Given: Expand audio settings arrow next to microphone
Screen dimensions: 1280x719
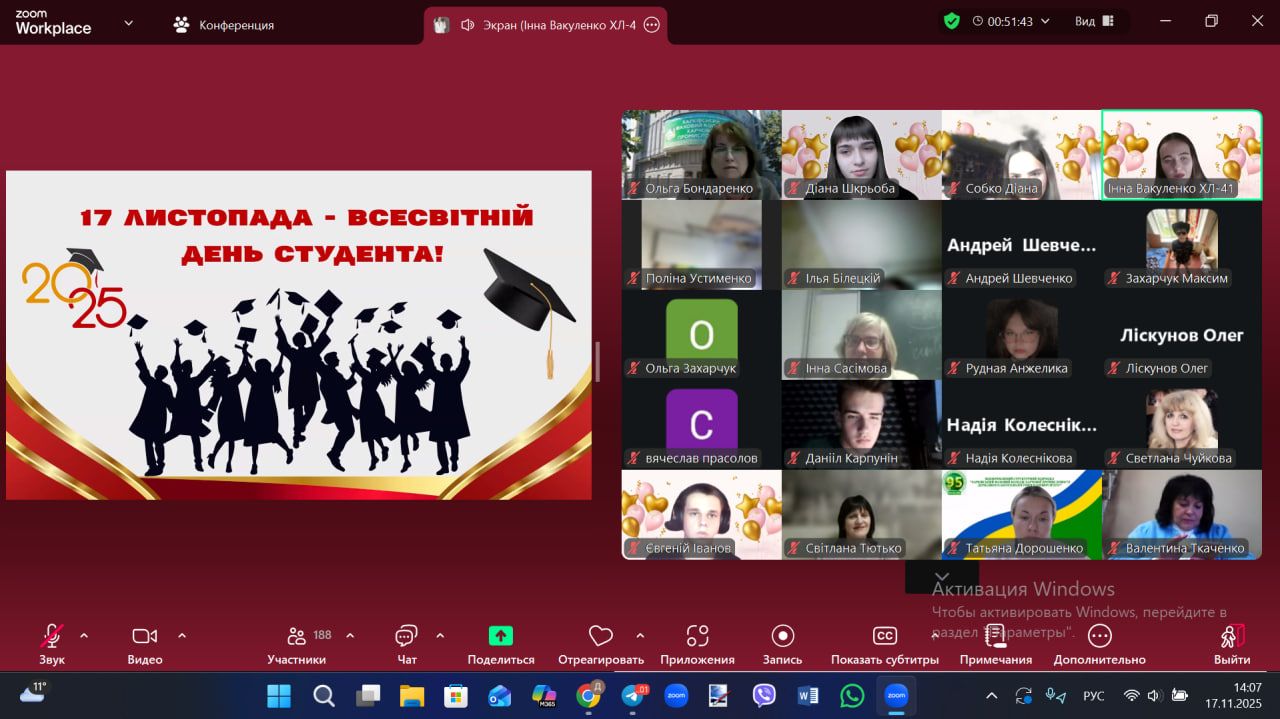Looking at the screenshot, I should click(84, 635).
